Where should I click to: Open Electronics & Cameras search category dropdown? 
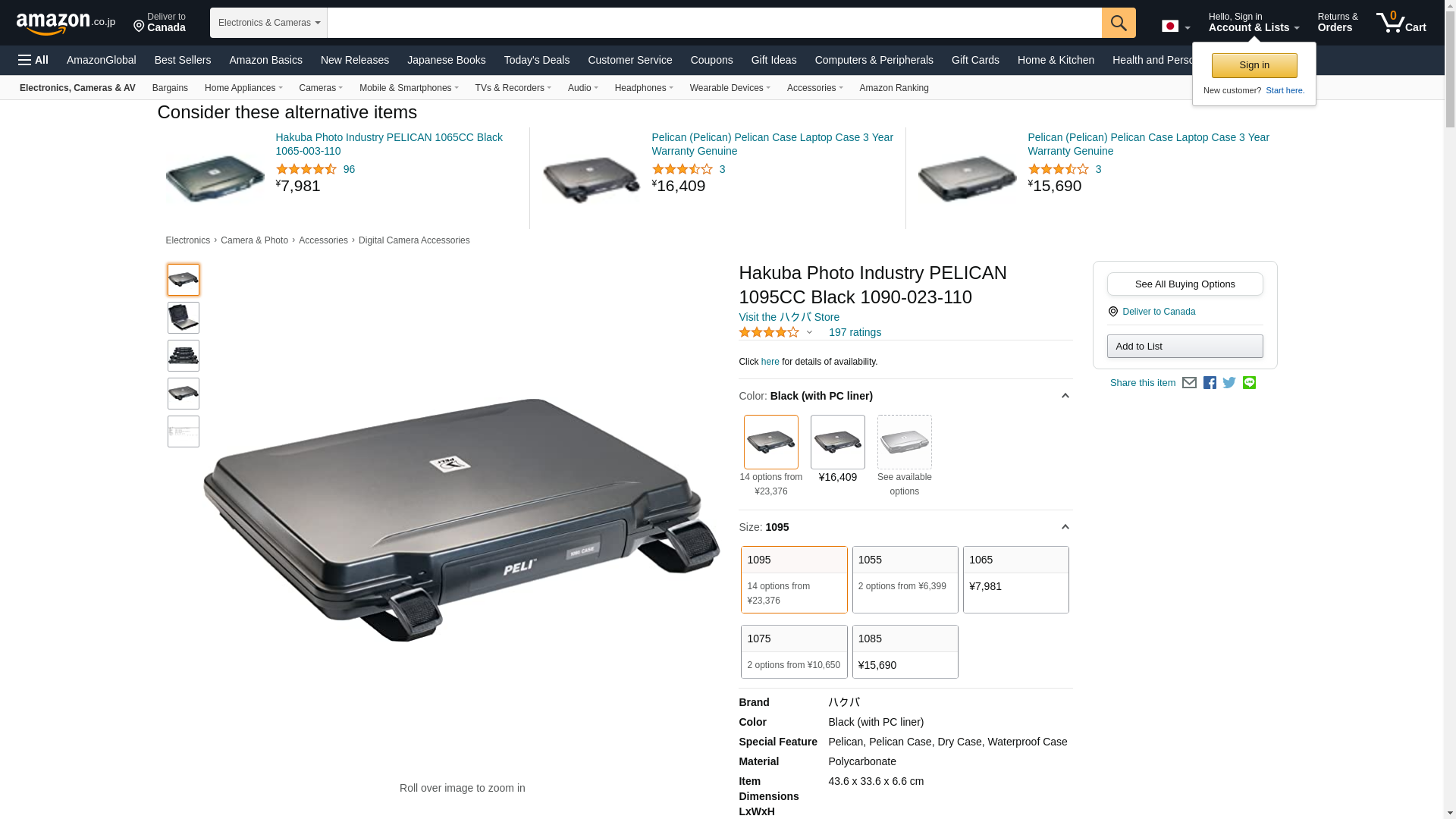coord(268,23)
